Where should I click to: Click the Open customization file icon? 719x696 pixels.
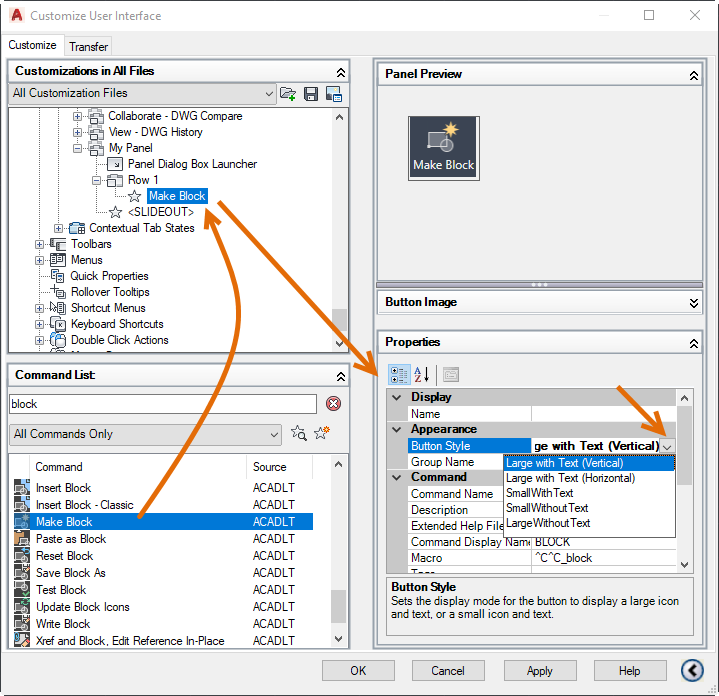pos(288,94)
